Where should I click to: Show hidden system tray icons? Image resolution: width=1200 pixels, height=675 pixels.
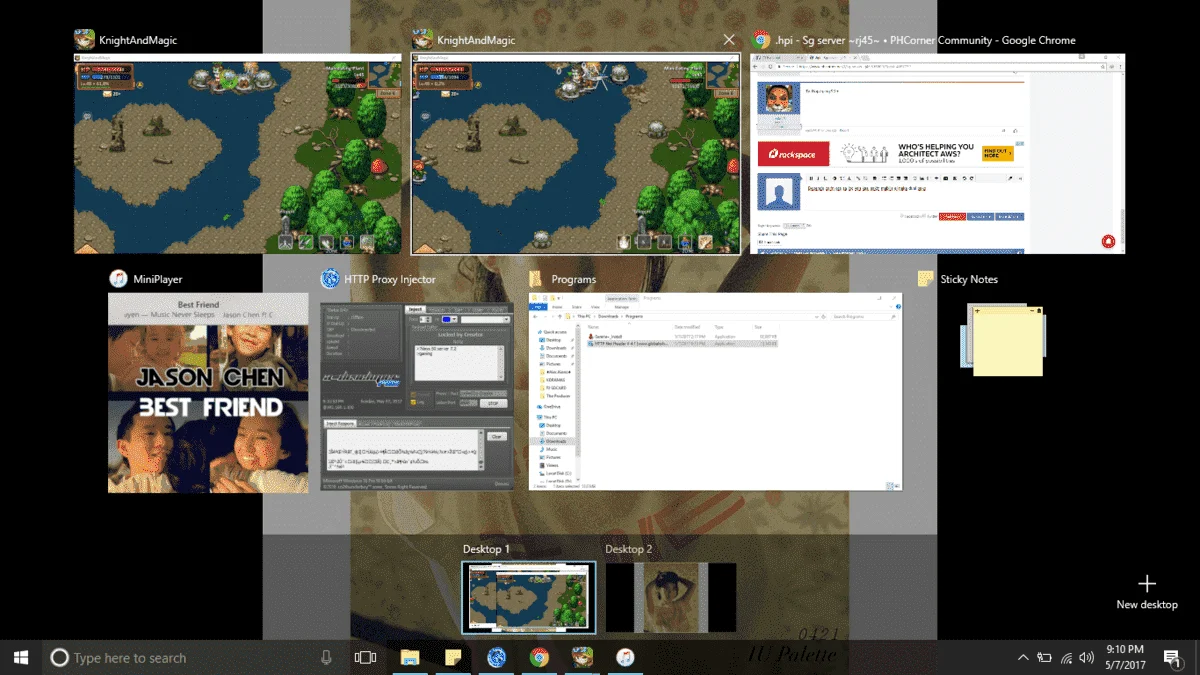(1022, 657)
